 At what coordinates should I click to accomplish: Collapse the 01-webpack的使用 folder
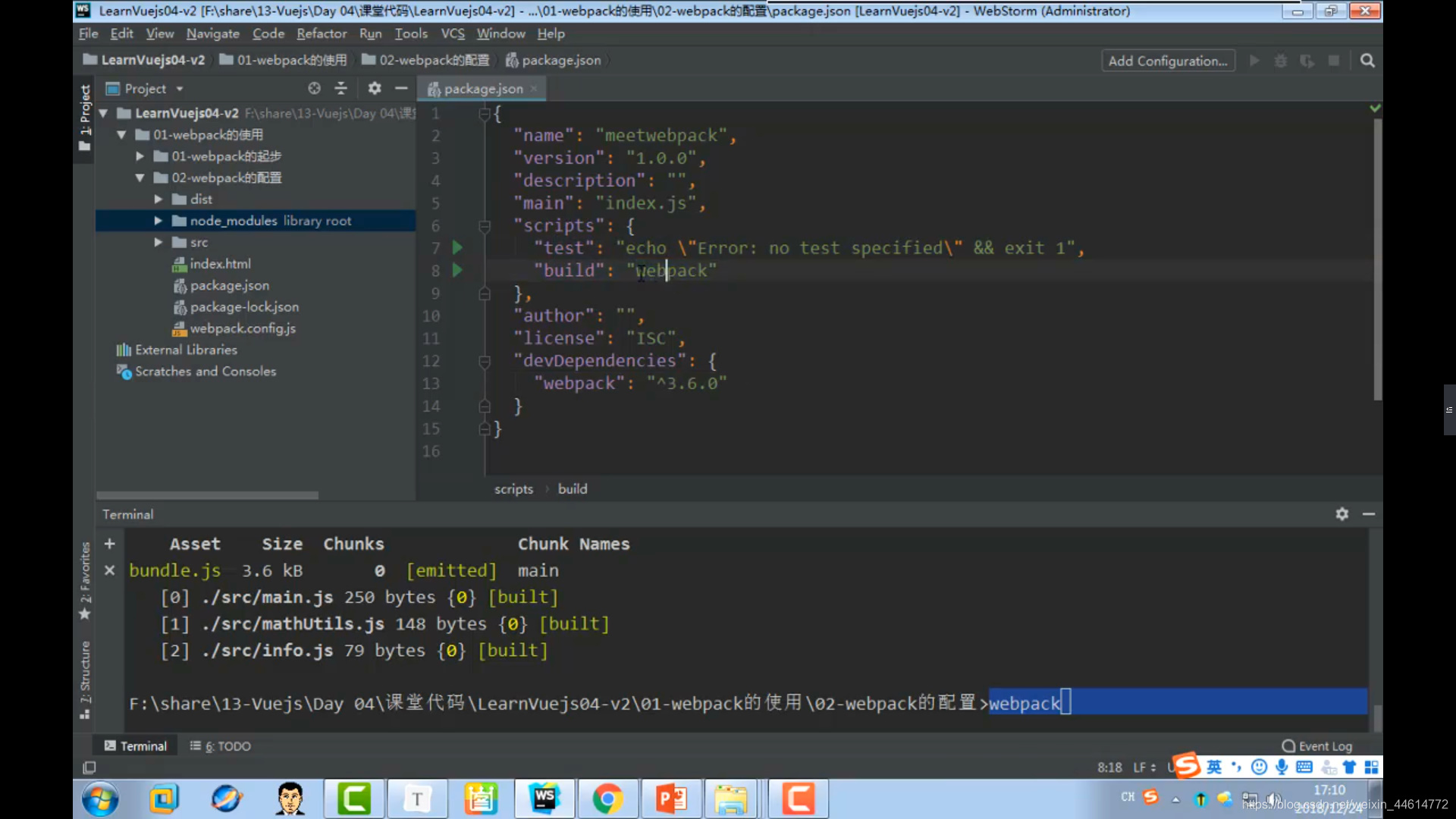click(121, 135)
